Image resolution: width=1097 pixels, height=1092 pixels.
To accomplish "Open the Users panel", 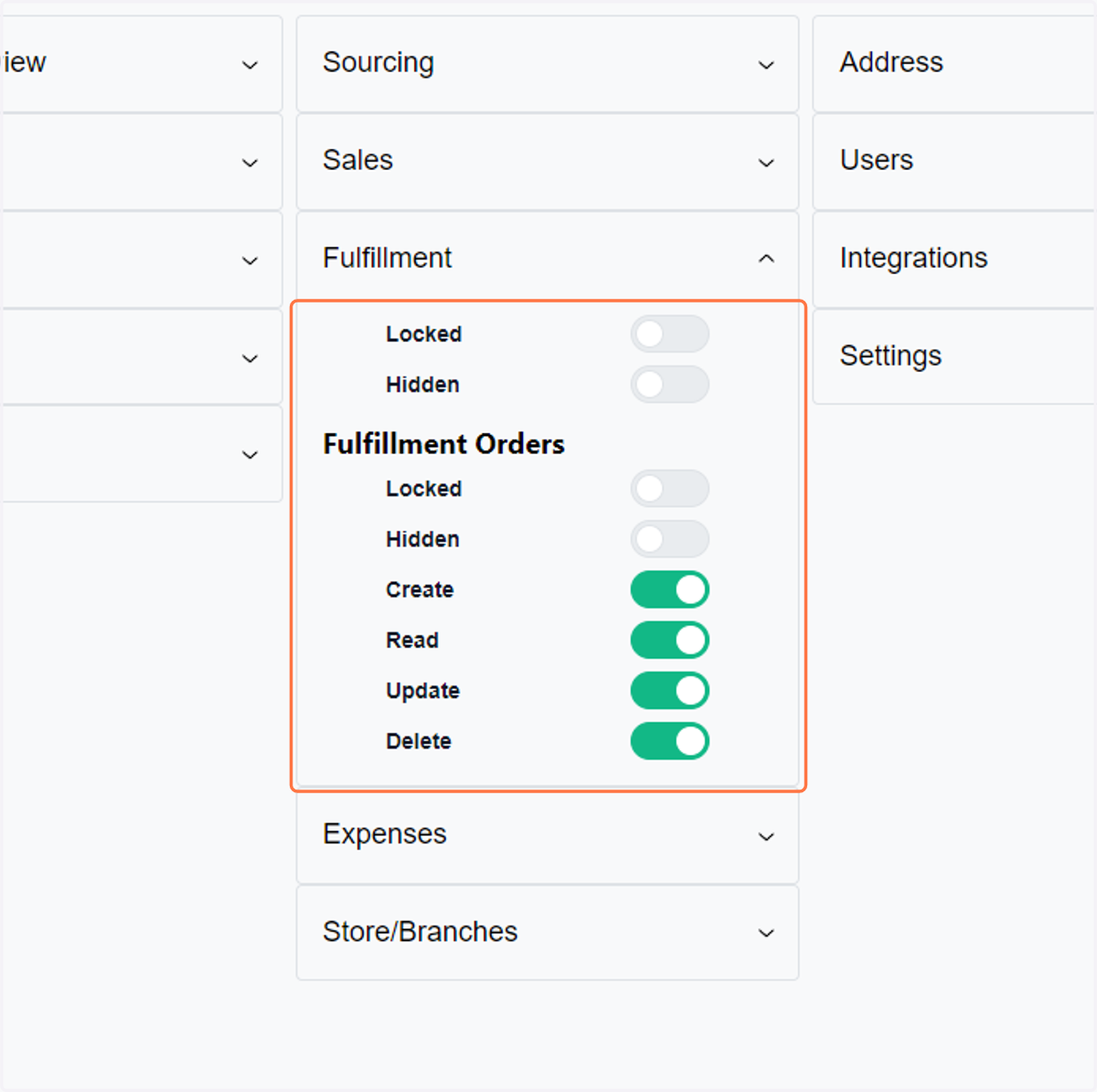I will (x=954, y=161).
